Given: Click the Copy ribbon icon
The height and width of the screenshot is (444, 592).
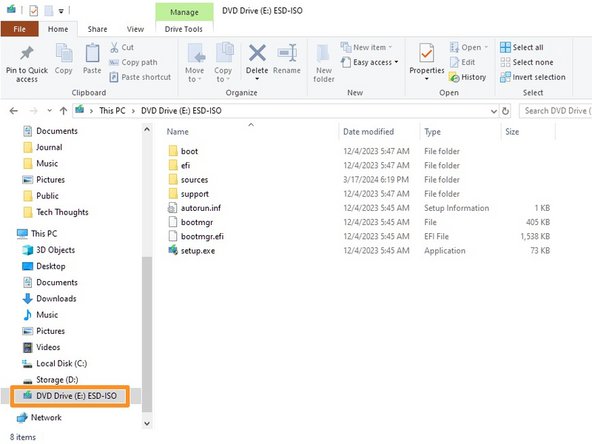Looking at the screenshot, I should [64, 52].
